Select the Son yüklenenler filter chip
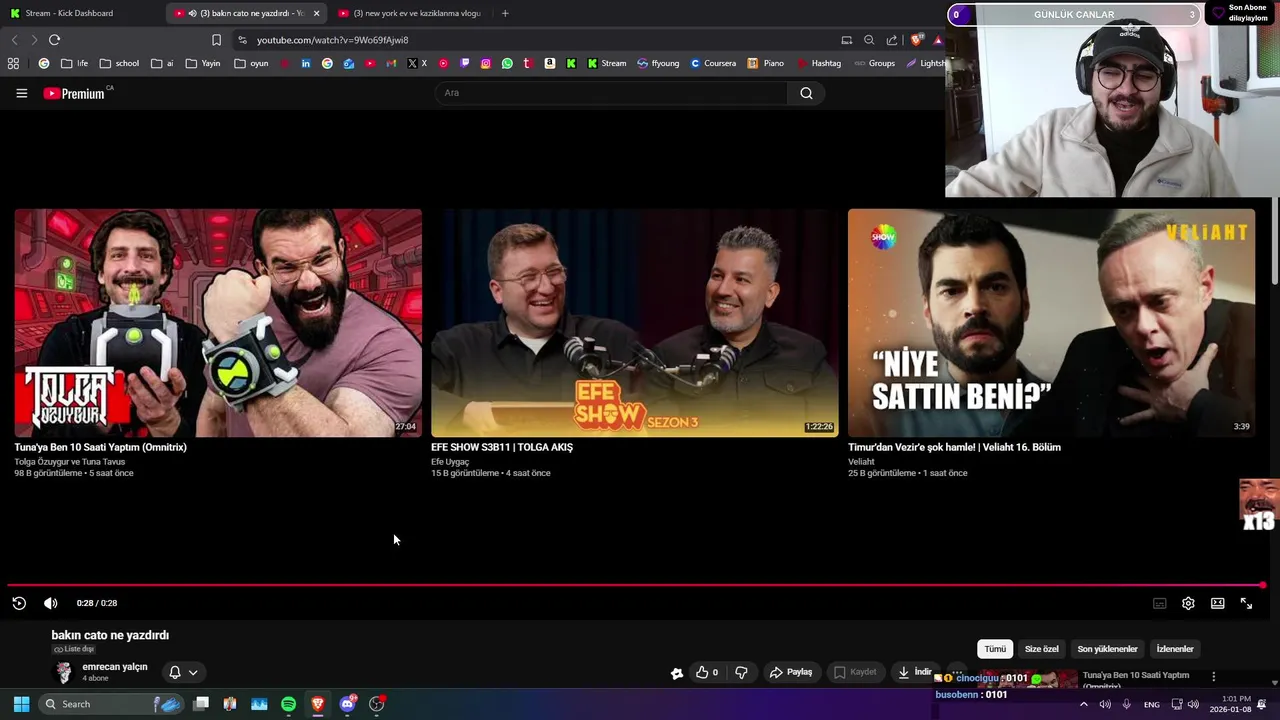1280x720 pixels. 1107,649
